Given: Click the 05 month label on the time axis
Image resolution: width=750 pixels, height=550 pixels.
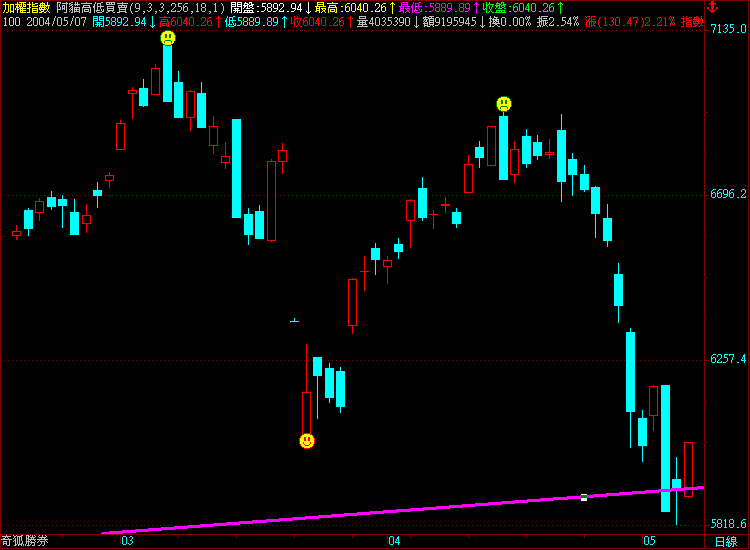Looking at the screenshot, I should pos(649,541).
